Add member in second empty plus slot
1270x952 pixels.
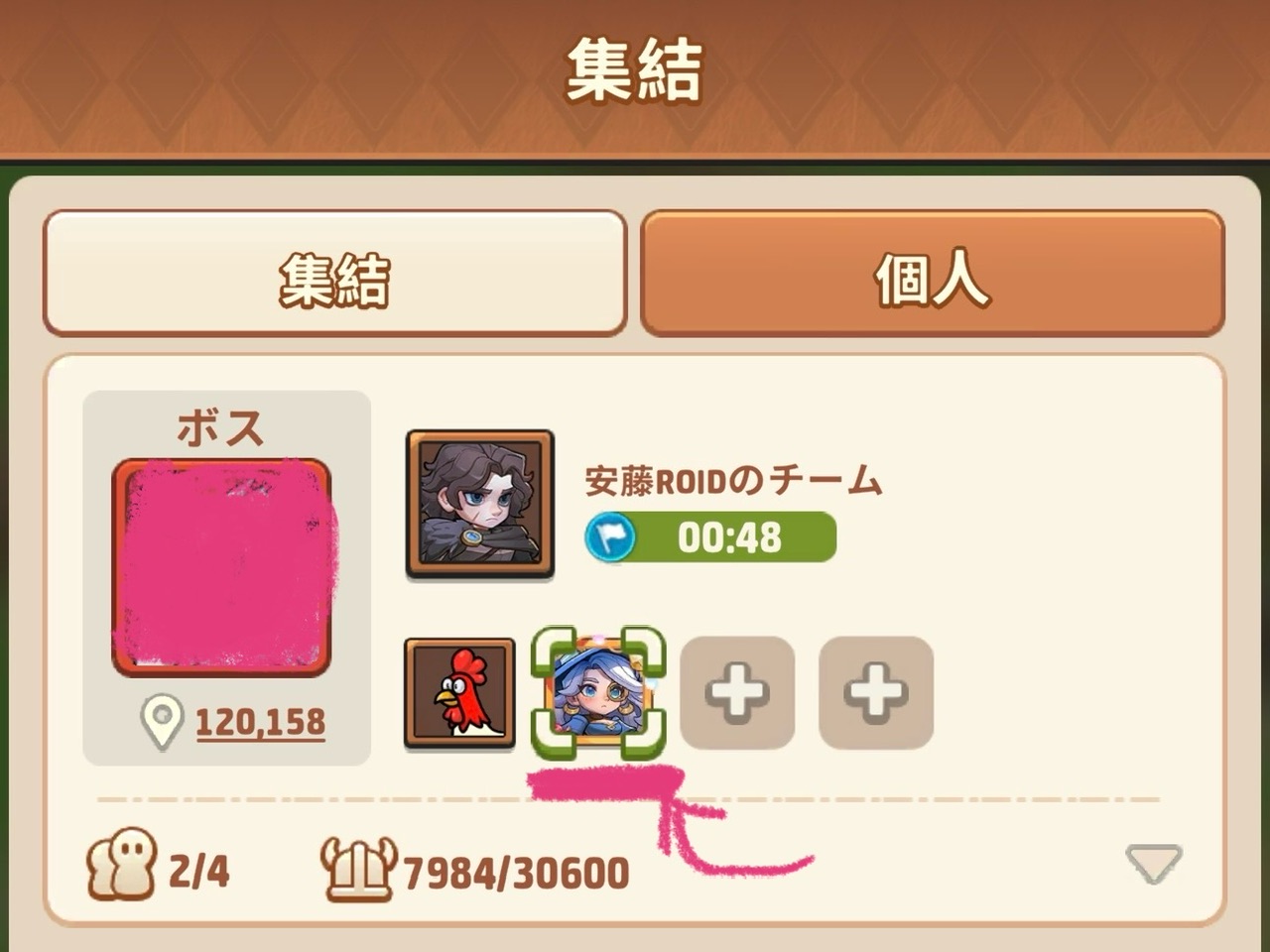point(876,692)
